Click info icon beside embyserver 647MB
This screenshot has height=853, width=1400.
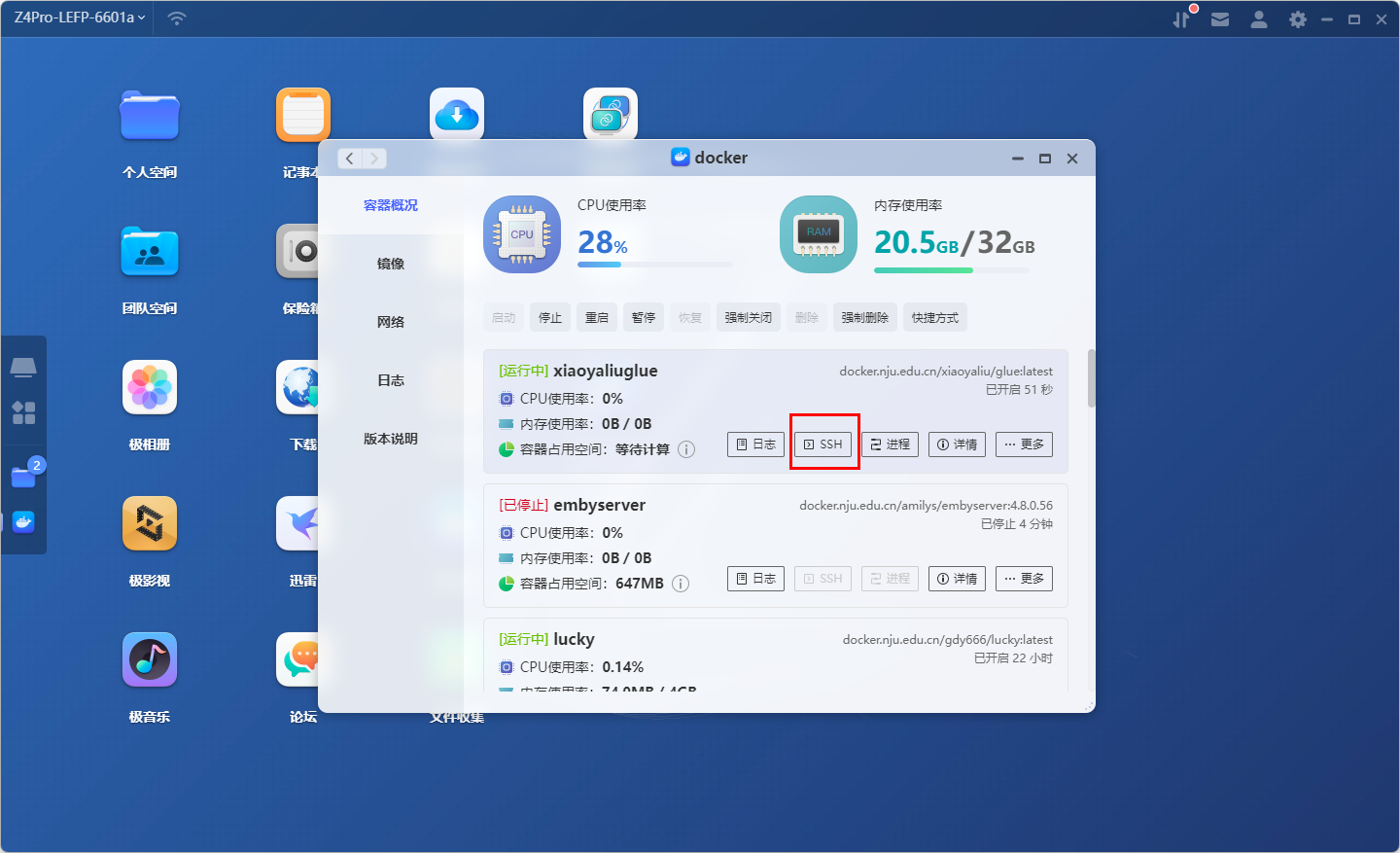pyautogui.click(x=681, y=584)
